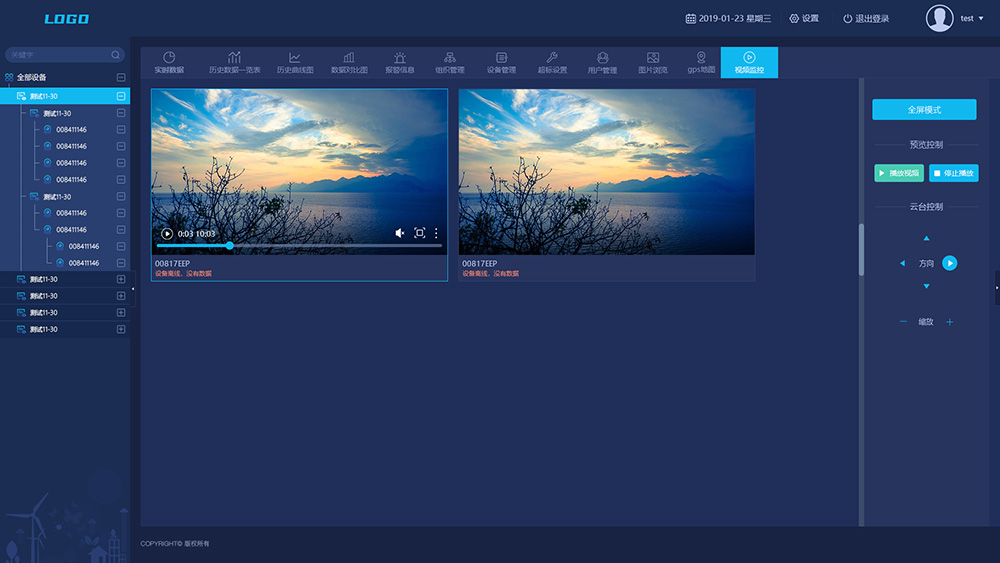Click the 停止播放 stop playback button
This screenshot has height=563, width=1000.
[953, 173]
